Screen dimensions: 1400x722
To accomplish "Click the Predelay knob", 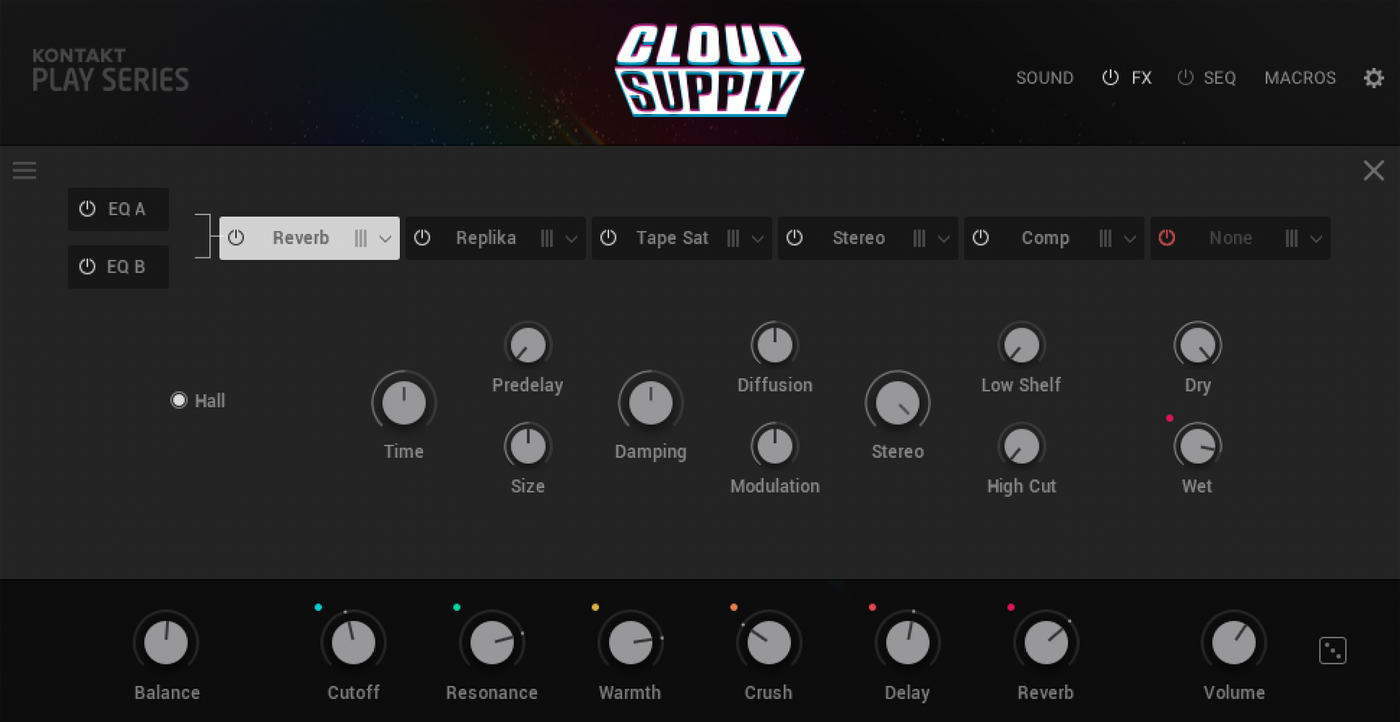I will click(x=528, y=345).
